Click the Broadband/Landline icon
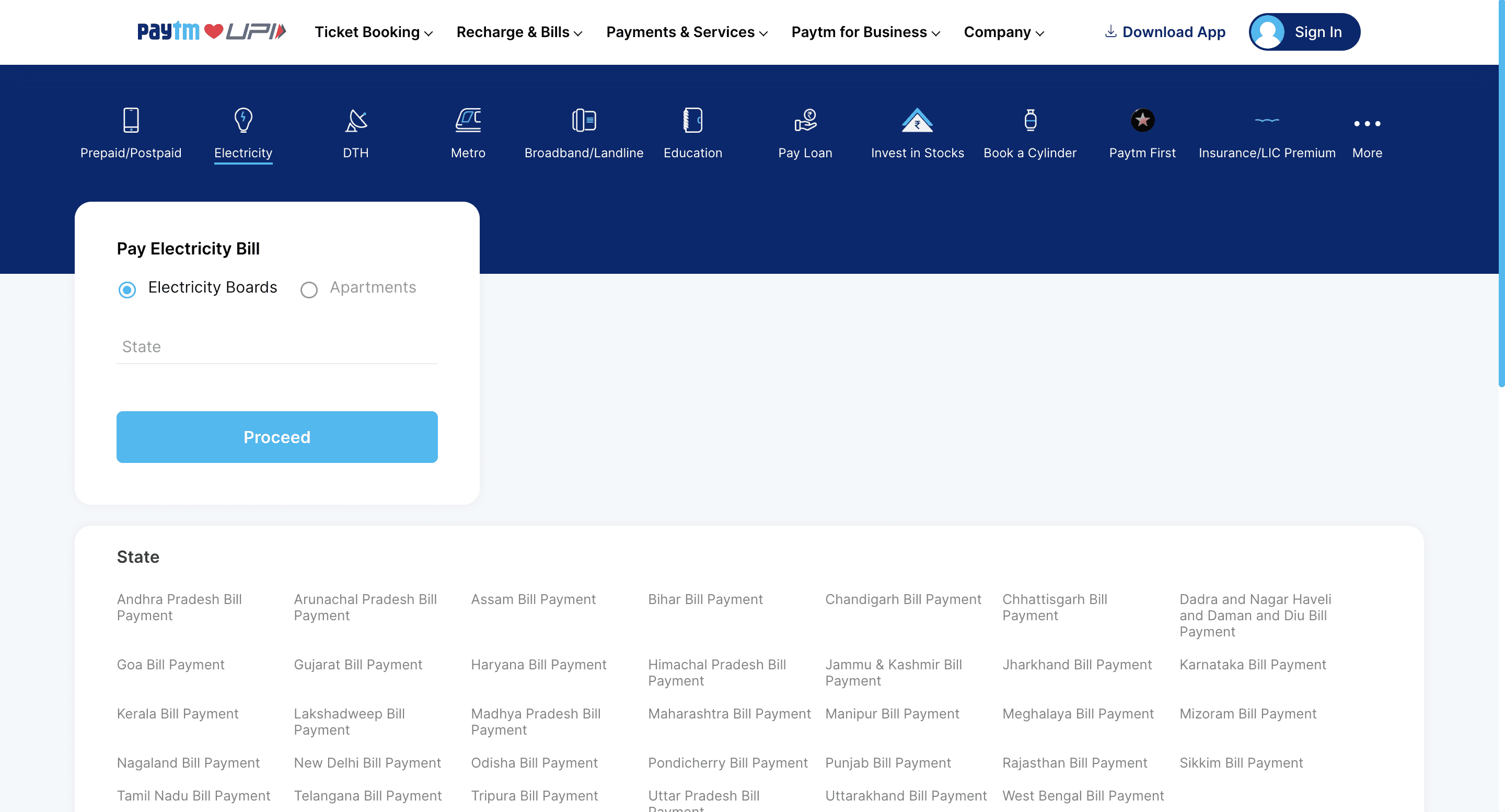This screenshot has height=812, width=1505. (x=584, y=120)
